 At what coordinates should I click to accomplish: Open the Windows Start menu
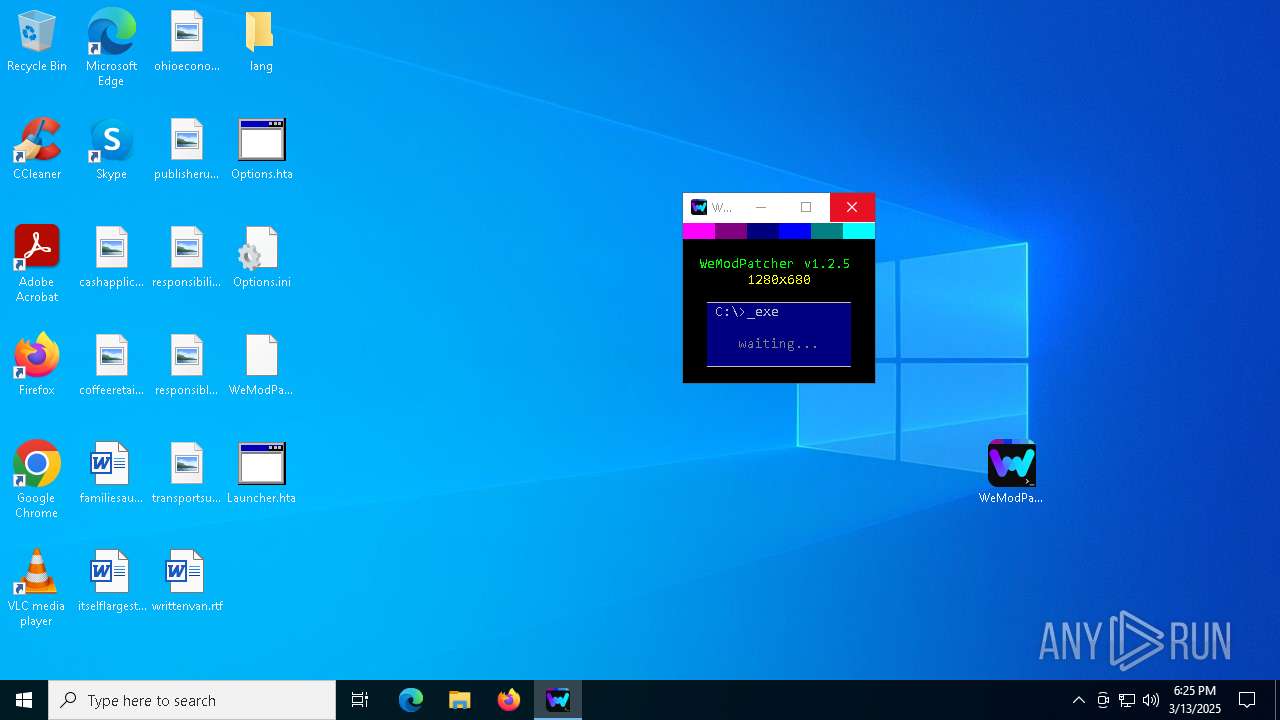[x=24, y=700]
